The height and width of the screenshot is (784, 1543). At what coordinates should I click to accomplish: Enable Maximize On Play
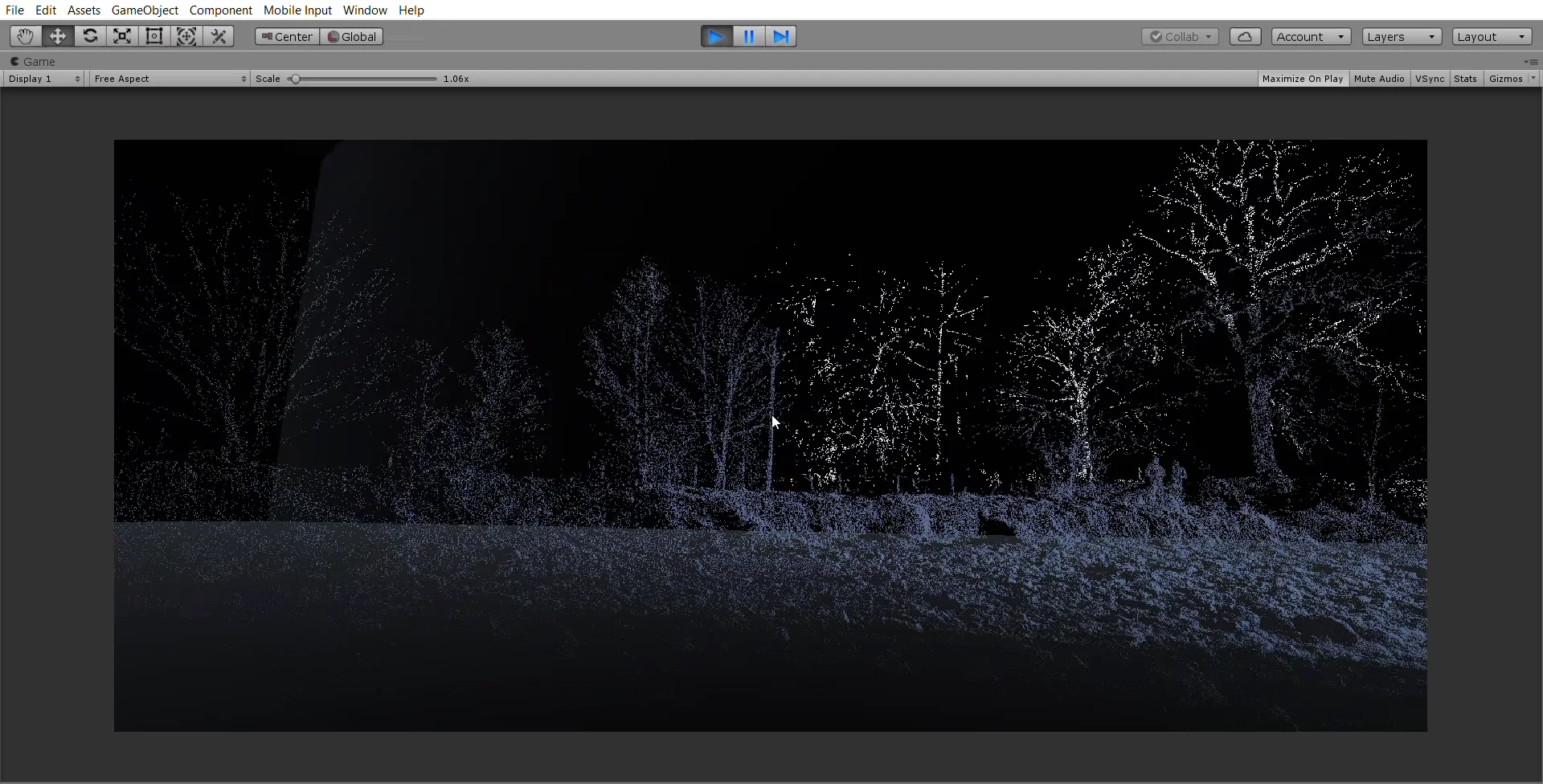(1302, 78)
